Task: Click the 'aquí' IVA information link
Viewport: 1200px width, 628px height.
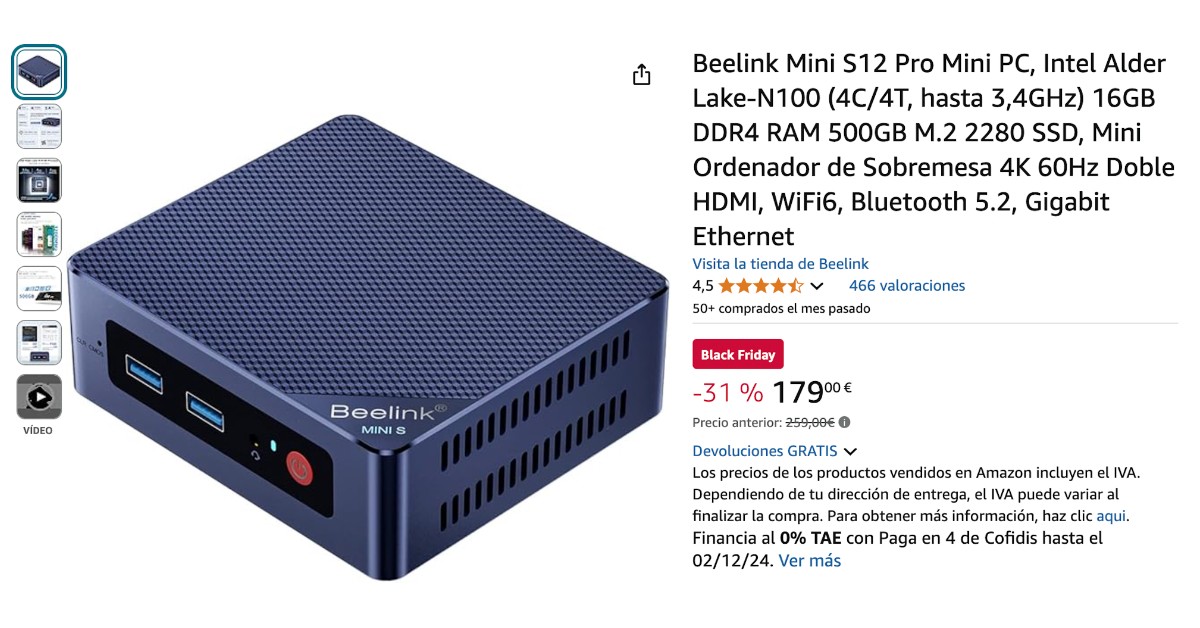Action: pos(1112,516)
